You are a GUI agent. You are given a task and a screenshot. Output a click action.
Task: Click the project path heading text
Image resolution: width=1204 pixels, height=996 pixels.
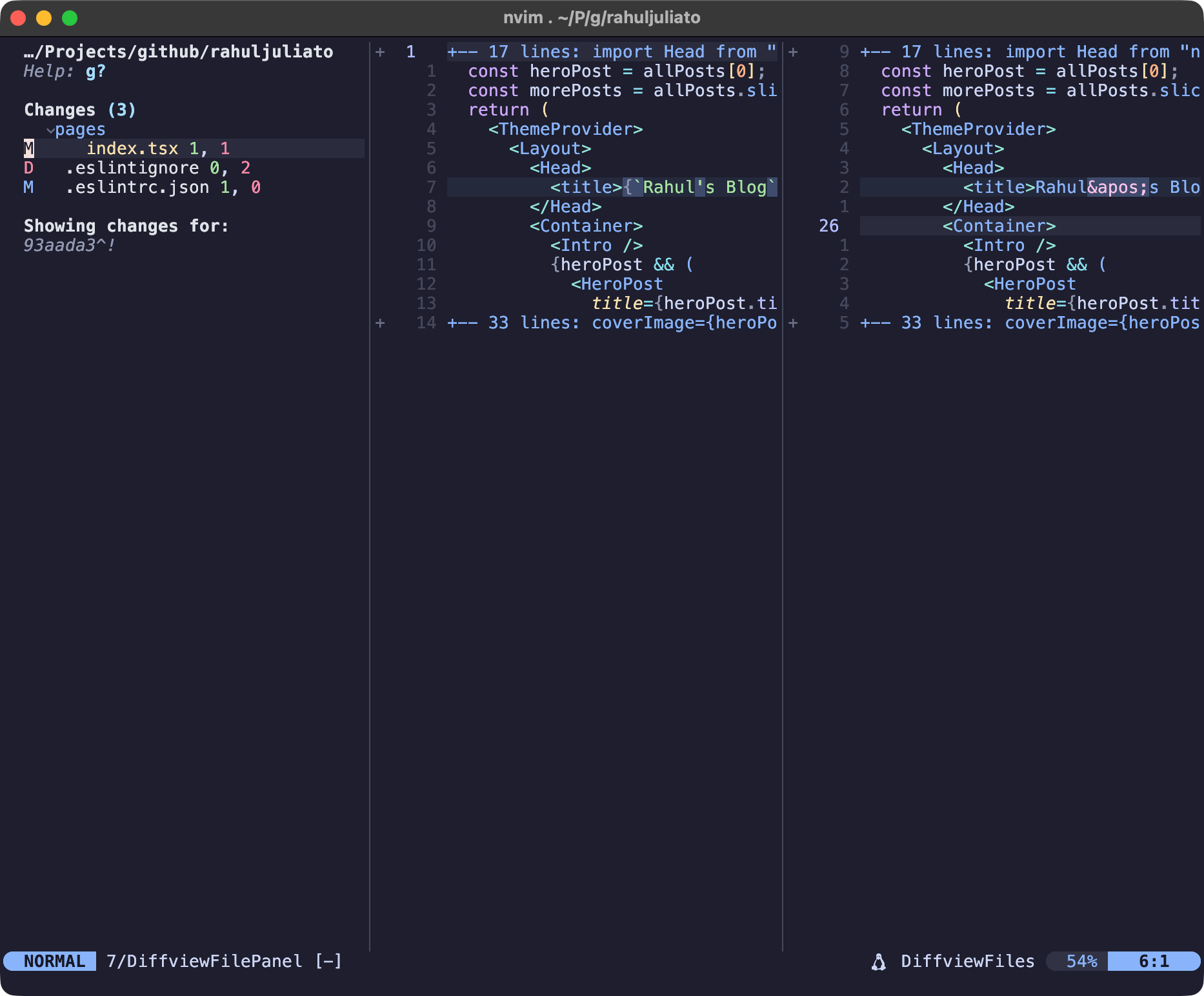179,52
